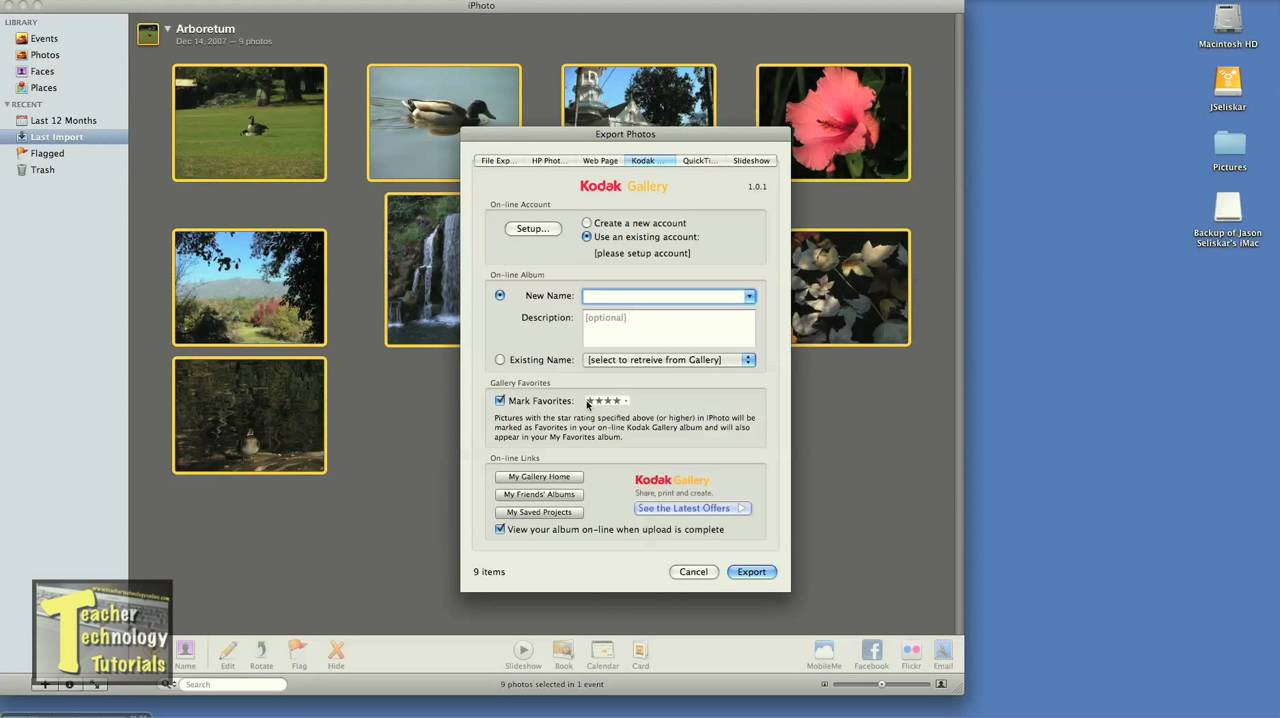The width and height of the screenshot is (1280, 718).
Task: Open the select to retrieve from Gallery popup
Action: click(x=669, y=360)
